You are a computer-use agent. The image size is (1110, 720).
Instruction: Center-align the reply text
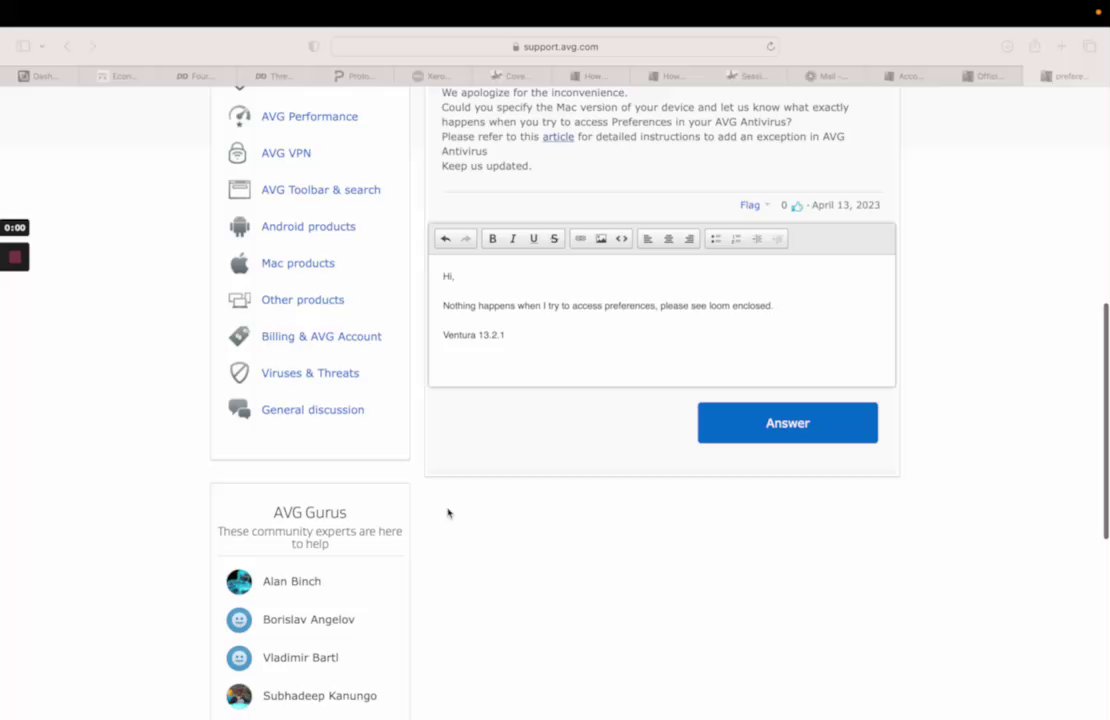(668, 239)
